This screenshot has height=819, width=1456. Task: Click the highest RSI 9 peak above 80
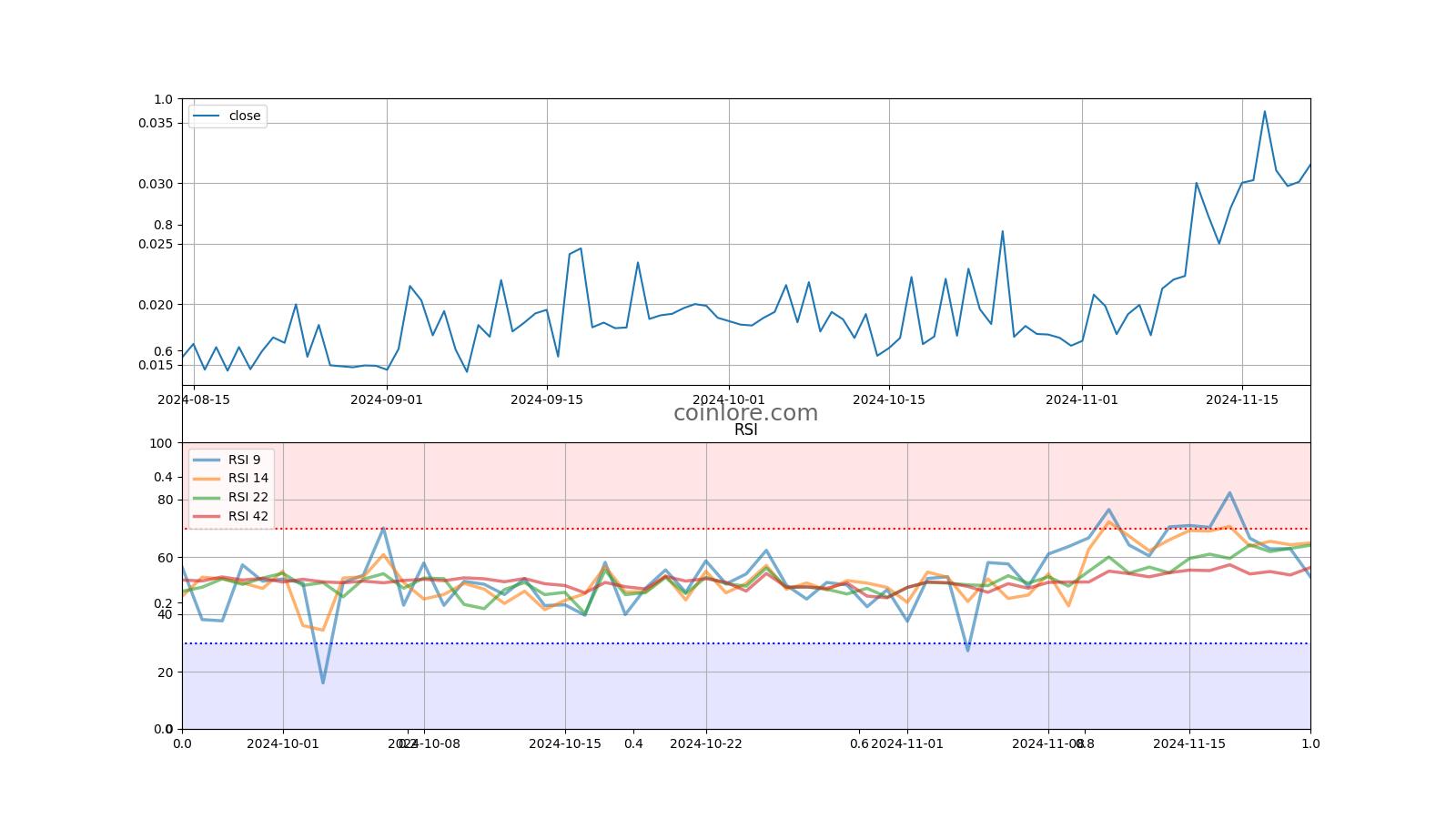pyautogui.click(x=1229, y=493)
